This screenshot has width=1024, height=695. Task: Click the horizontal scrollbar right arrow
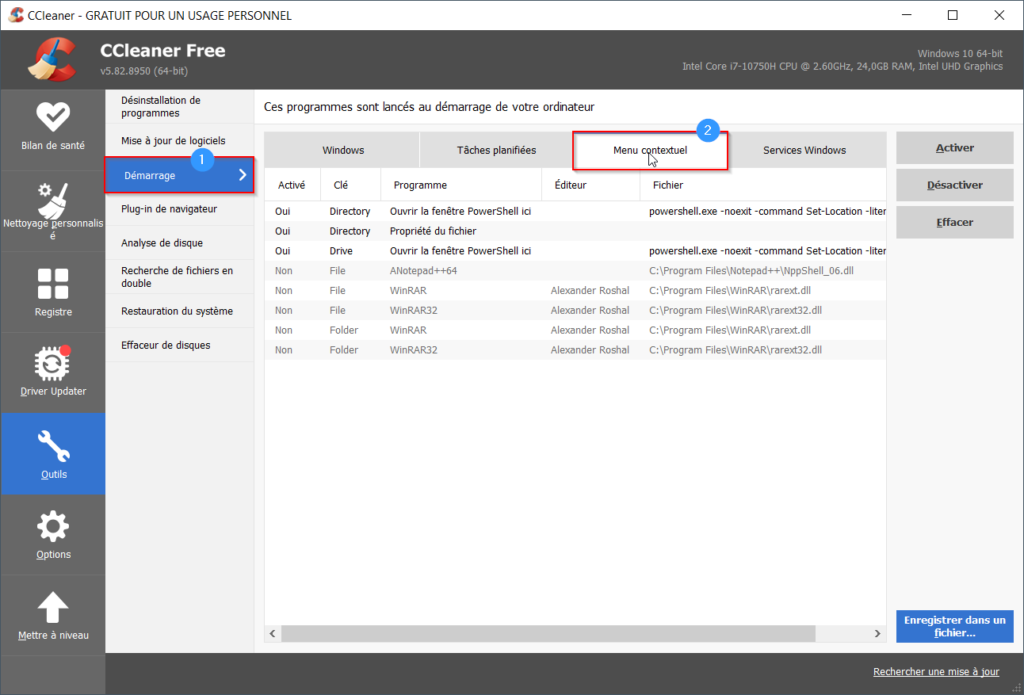point(878,634)
